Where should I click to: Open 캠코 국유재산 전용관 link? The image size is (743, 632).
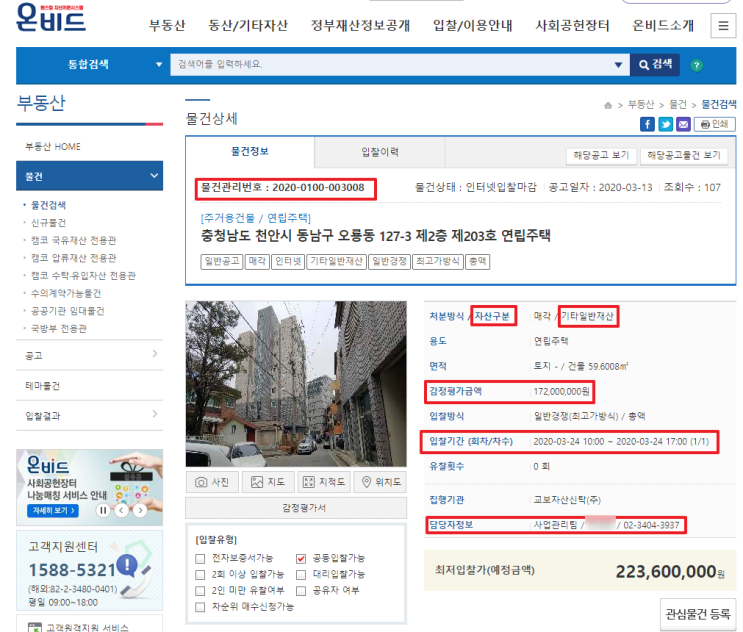73,240
